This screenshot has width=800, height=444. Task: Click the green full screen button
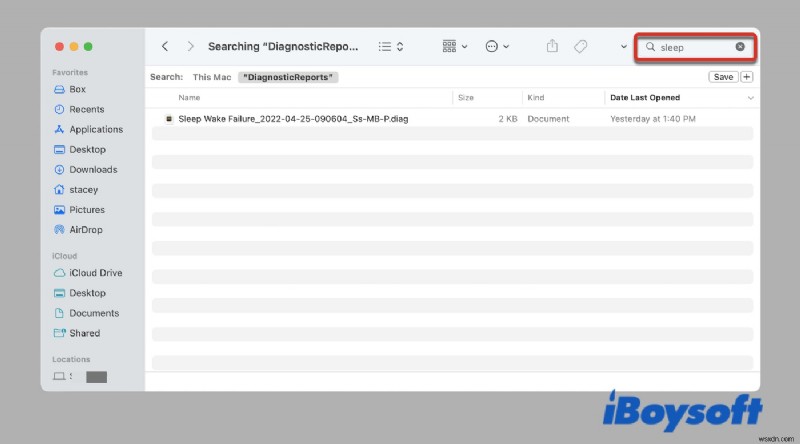pyautogui.click(x=88, y=46)
